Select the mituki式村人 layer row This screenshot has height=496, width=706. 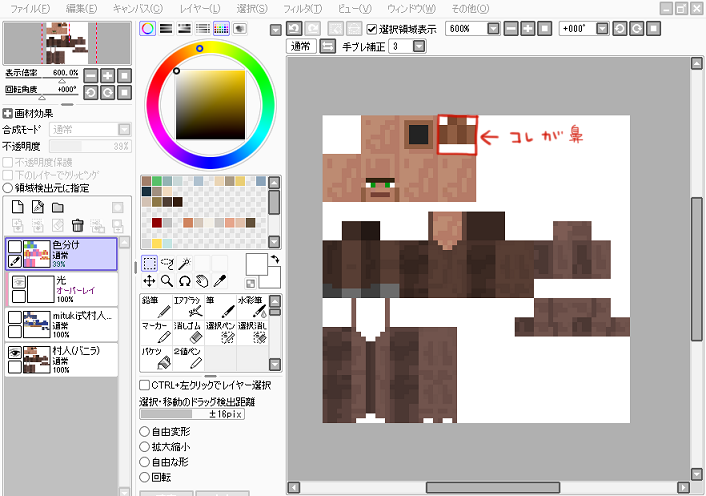click(x=62, y=325)
